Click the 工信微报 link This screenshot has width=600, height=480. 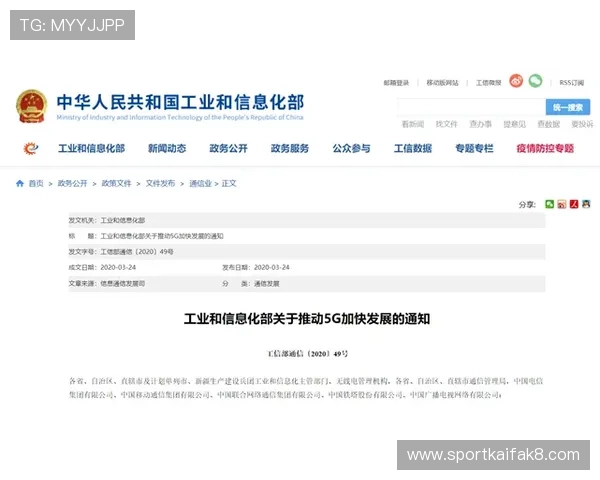[488, 83]
